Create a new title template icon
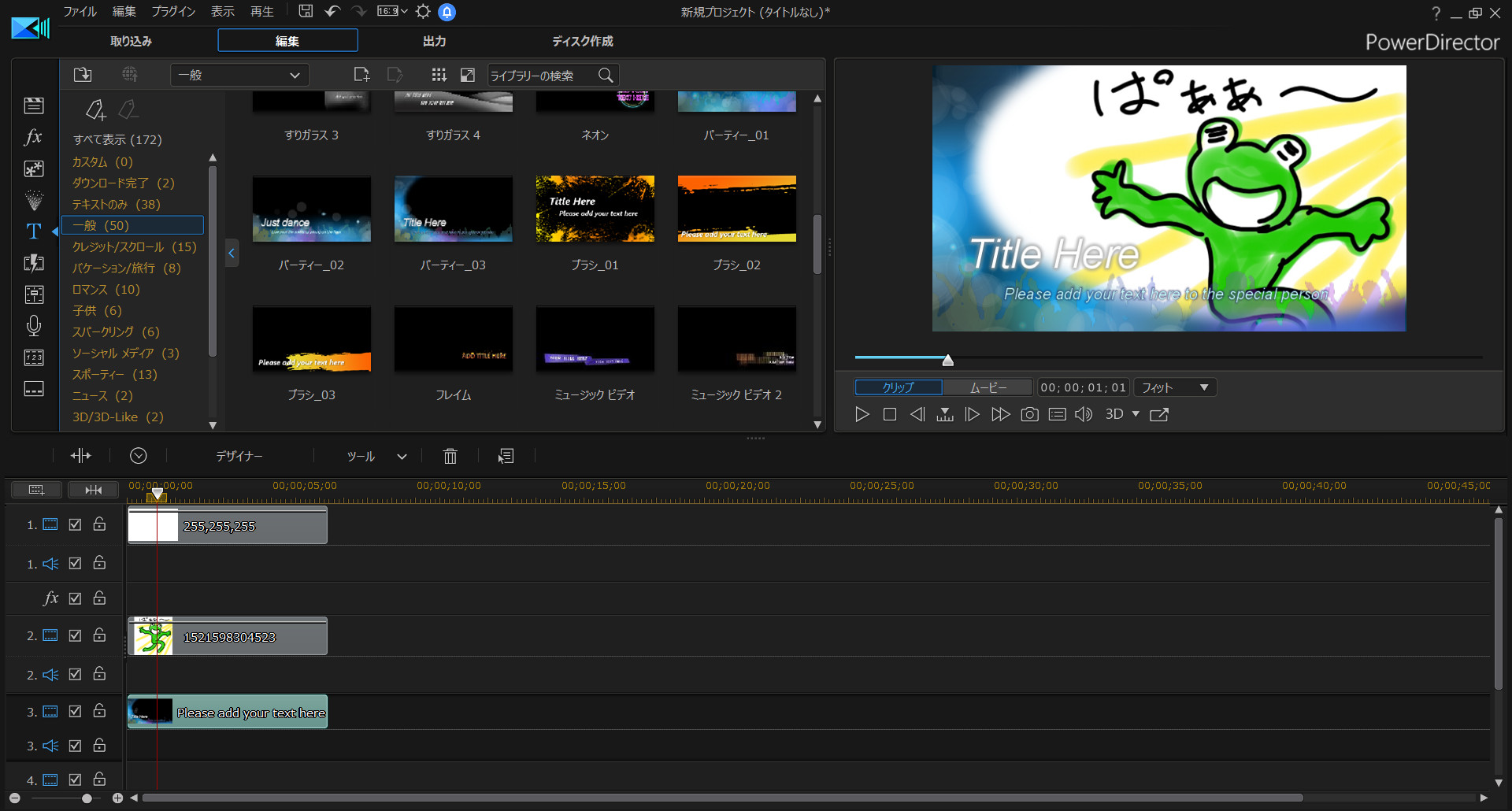 [361, 75]
